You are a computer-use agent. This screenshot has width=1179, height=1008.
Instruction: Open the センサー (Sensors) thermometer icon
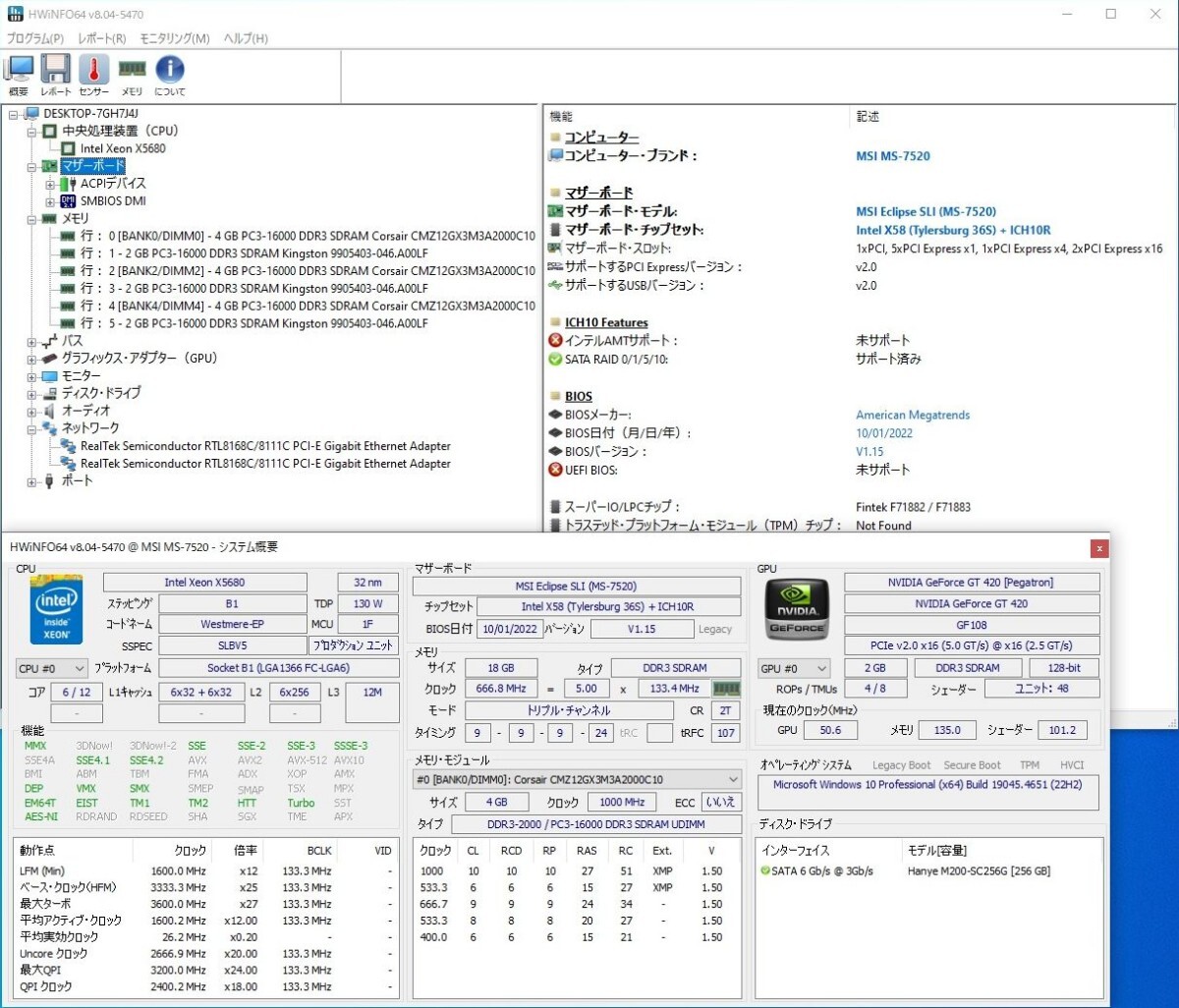pos(94,70)
